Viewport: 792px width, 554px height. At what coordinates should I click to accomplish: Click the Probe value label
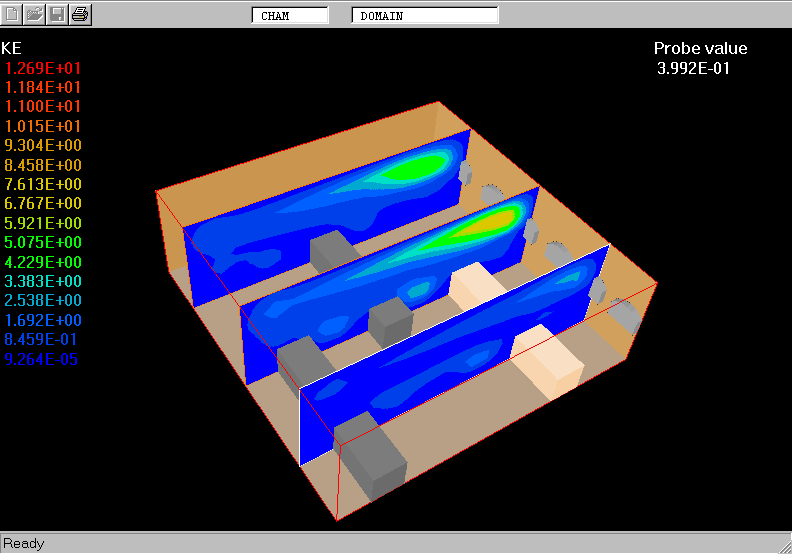(x=700, y=49)
